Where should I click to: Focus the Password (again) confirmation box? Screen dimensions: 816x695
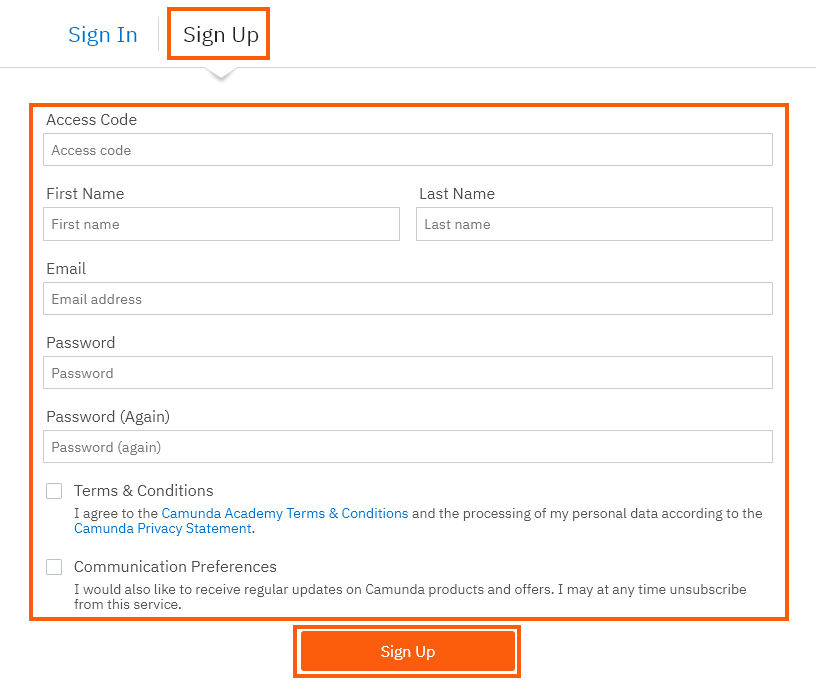[407, 447]
